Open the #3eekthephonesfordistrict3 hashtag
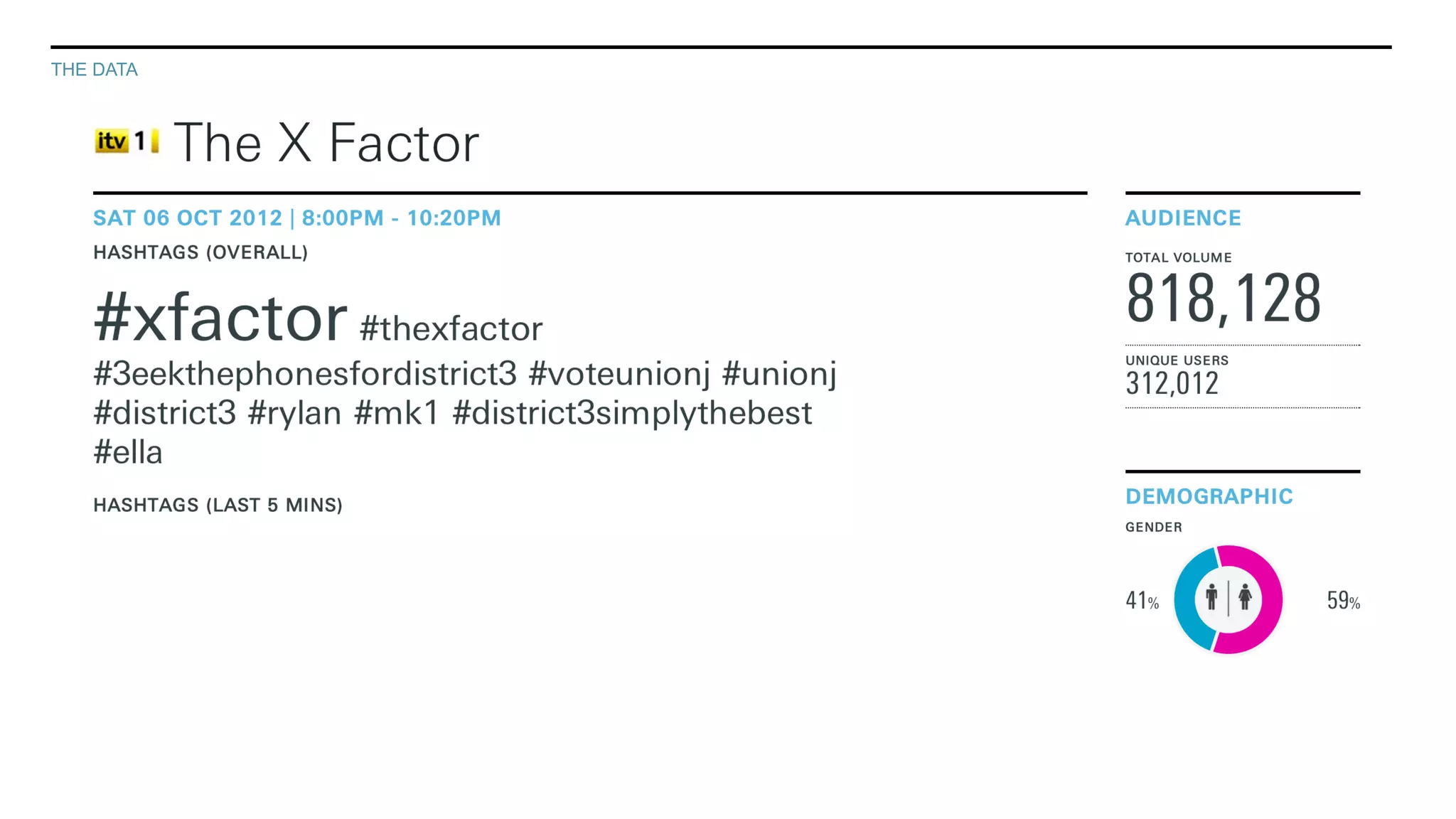The width and height of the screenshot is (1456, 819). click(x=305, y=374)
